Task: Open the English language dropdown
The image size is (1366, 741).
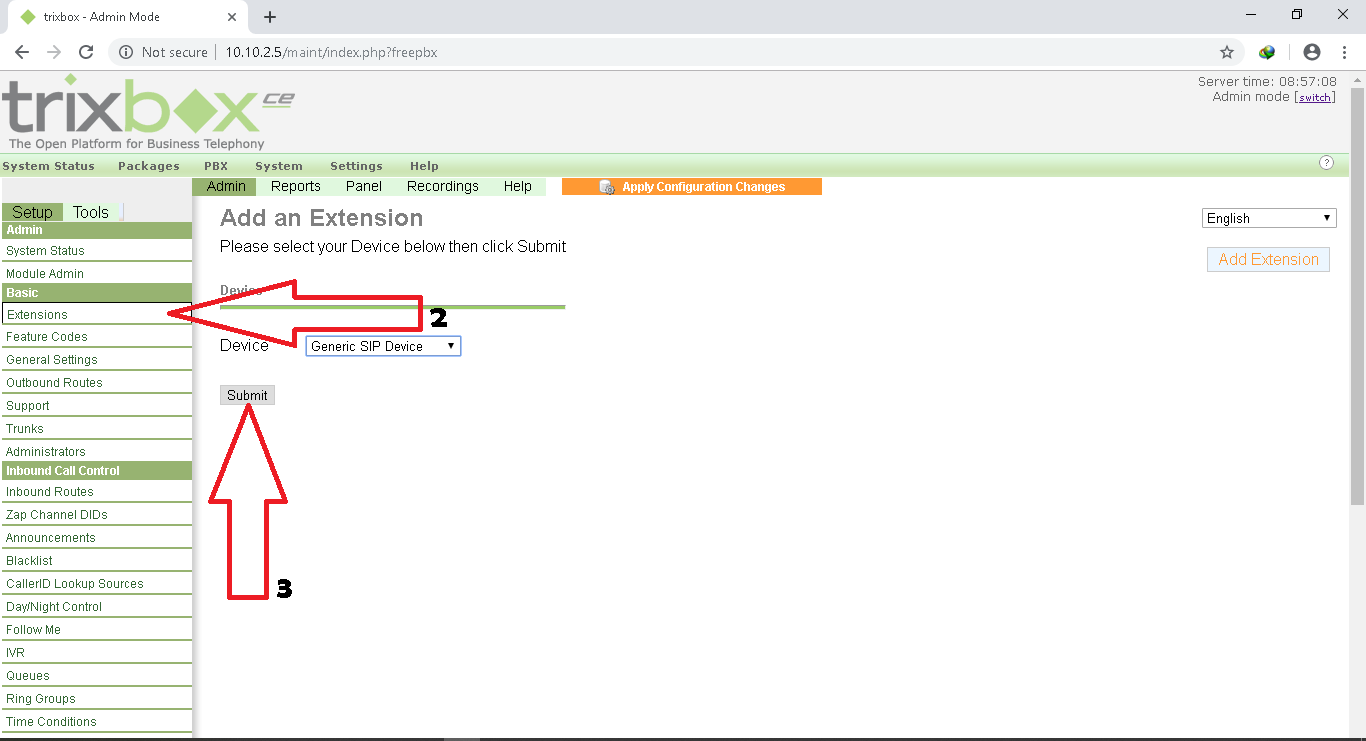Action: click(1269, 218)
